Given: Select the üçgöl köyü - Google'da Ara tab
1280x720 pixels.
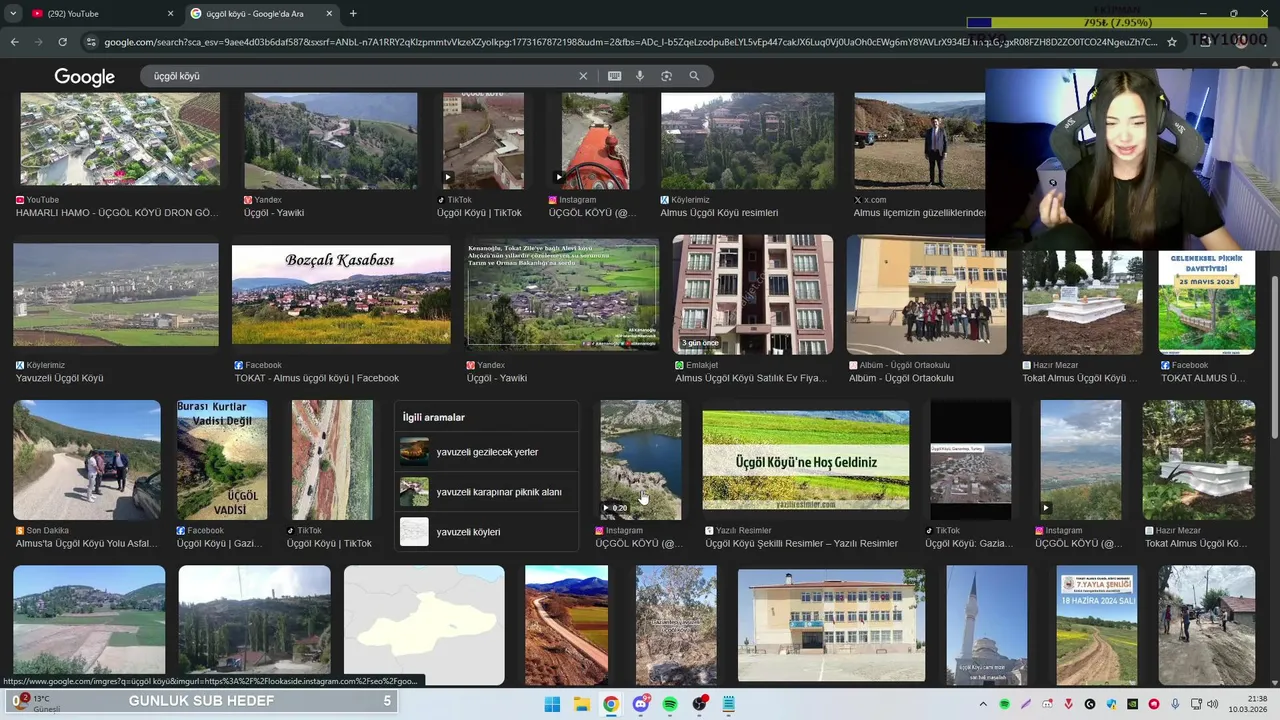Looking at the screenshot, I should click(x=262, y=14).
